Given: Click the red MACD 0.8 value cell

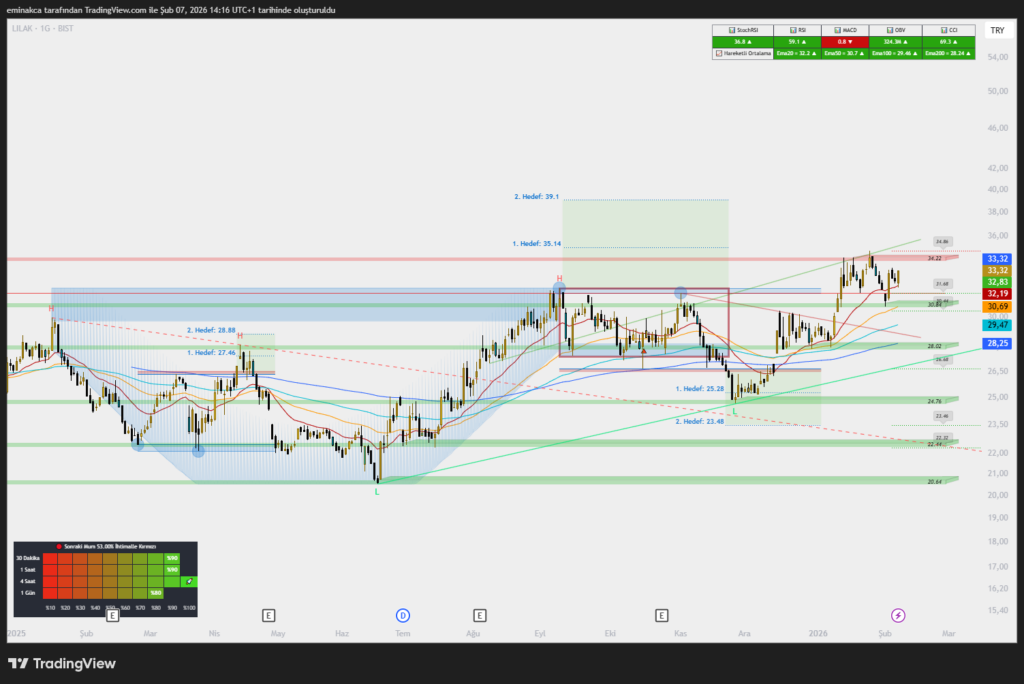Looking at the screenshot, I should (x=843, y=42).
